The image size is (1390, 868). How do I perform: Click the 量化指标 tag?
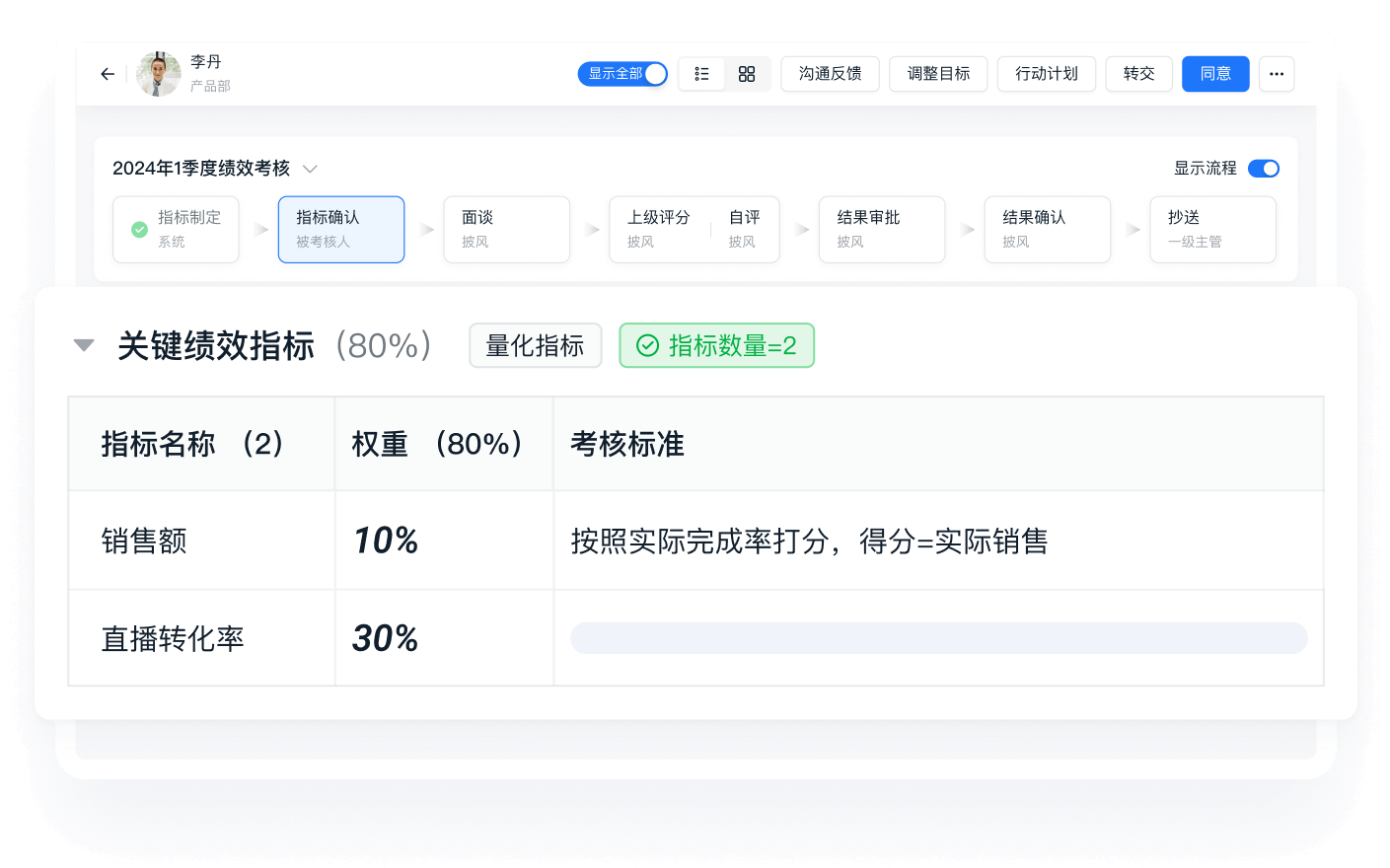535,345
